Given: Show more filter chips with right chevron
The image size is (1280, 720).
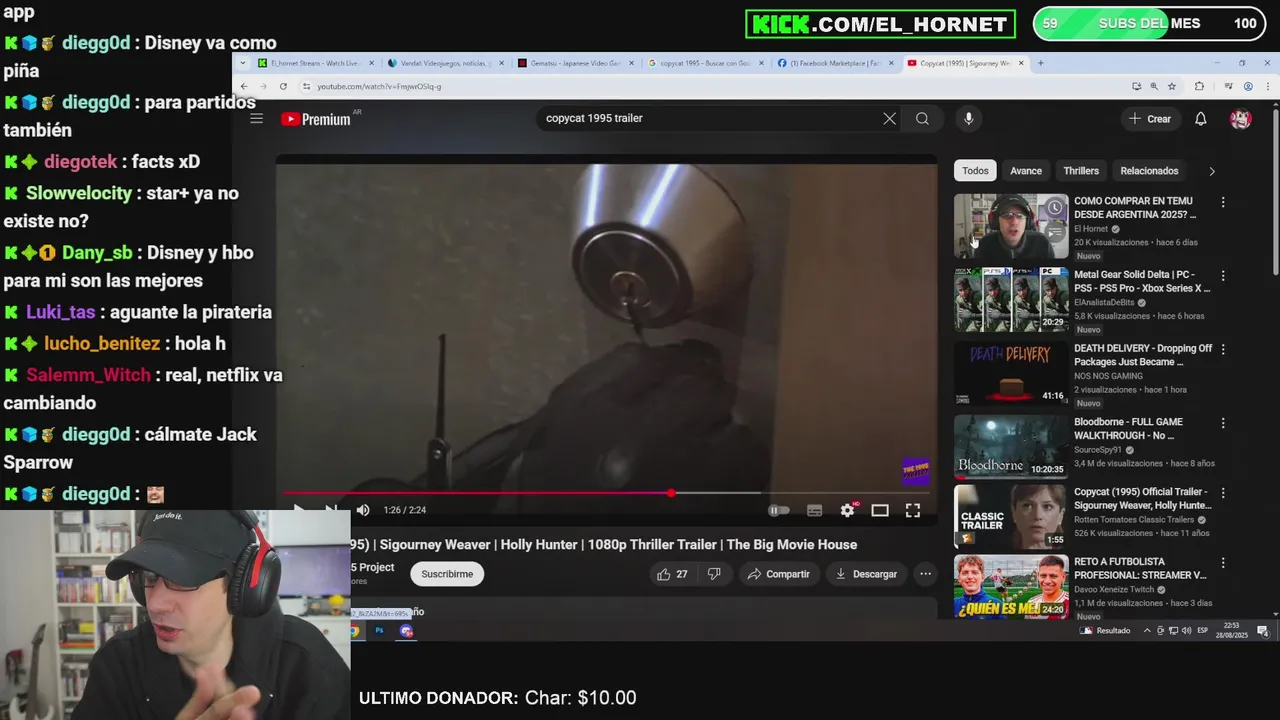Looking at the screenshot, I should 1212,171.
